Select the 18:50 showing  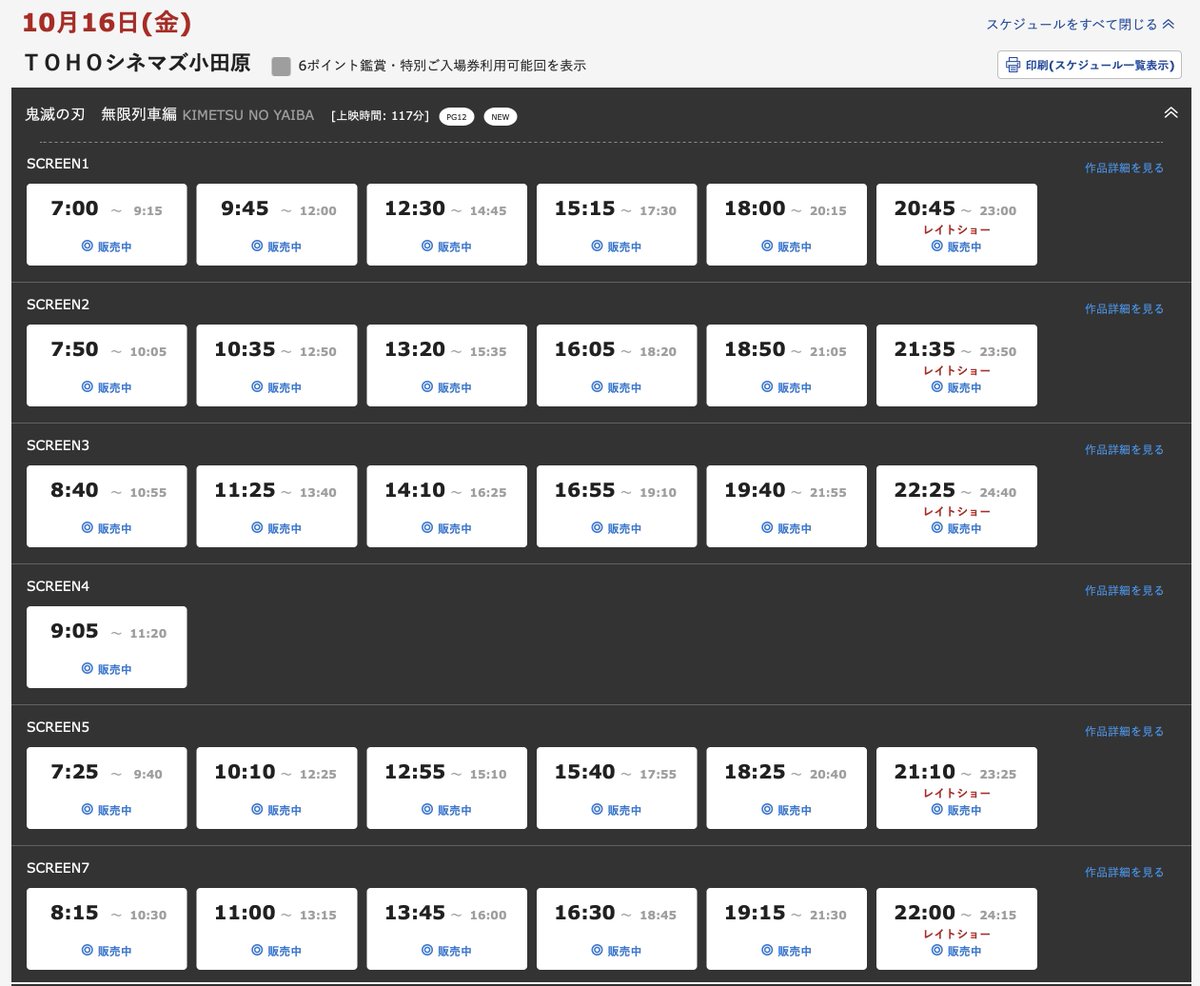click(787, 366)
